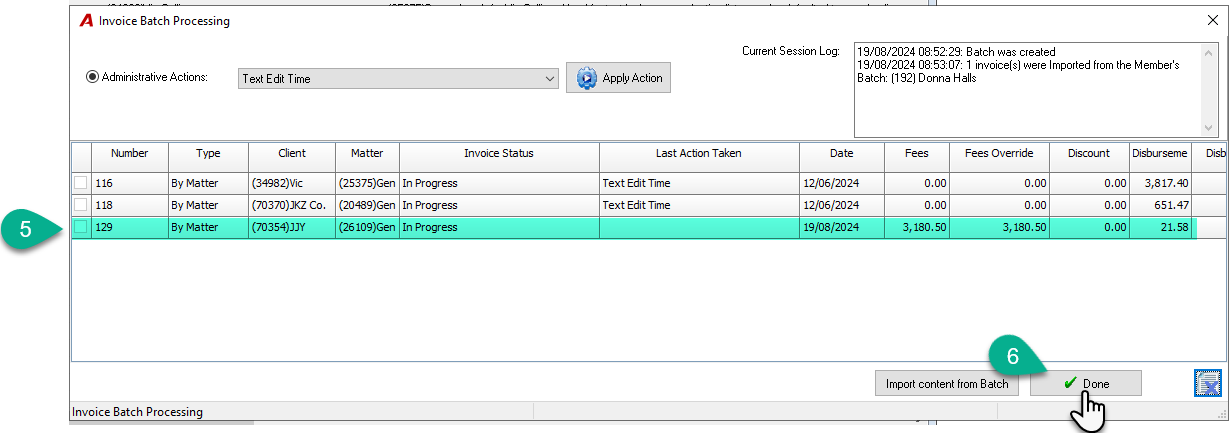Click the export grid icon beside Done

coord(1208,383)
